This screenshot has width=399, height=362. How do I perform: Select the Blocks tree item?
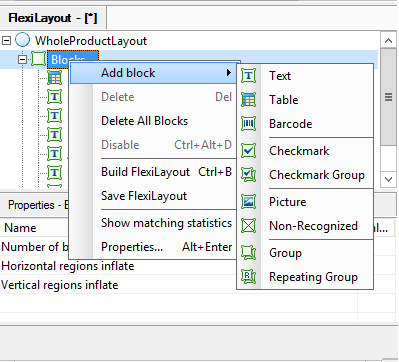click(x=73, y=59)
